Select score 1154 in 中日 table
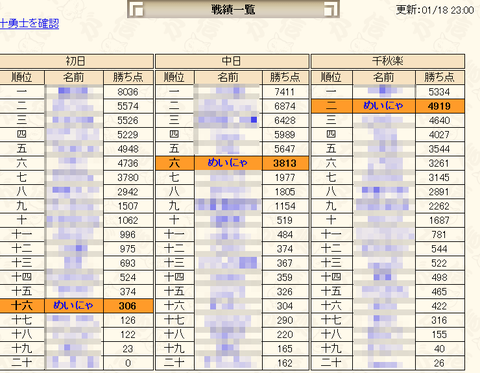 click(x=285, y=206)
